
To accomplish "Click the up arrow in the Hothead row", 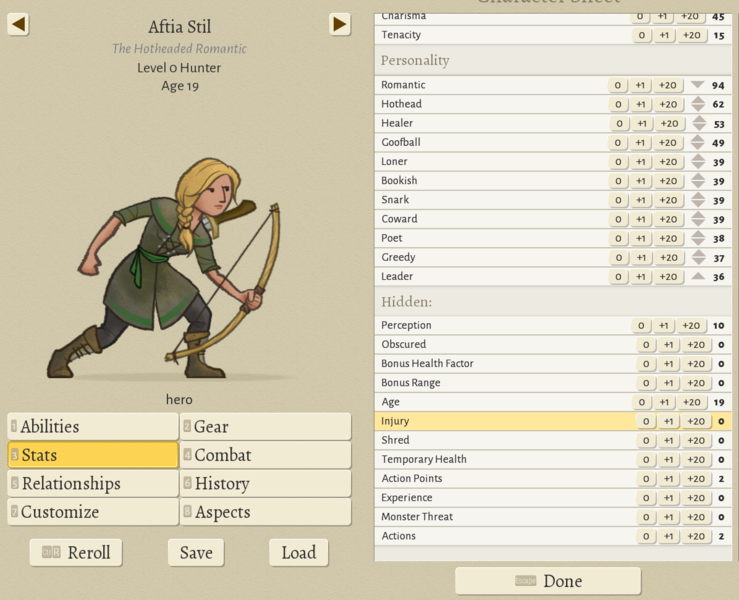I will click(x=698, y=100).
